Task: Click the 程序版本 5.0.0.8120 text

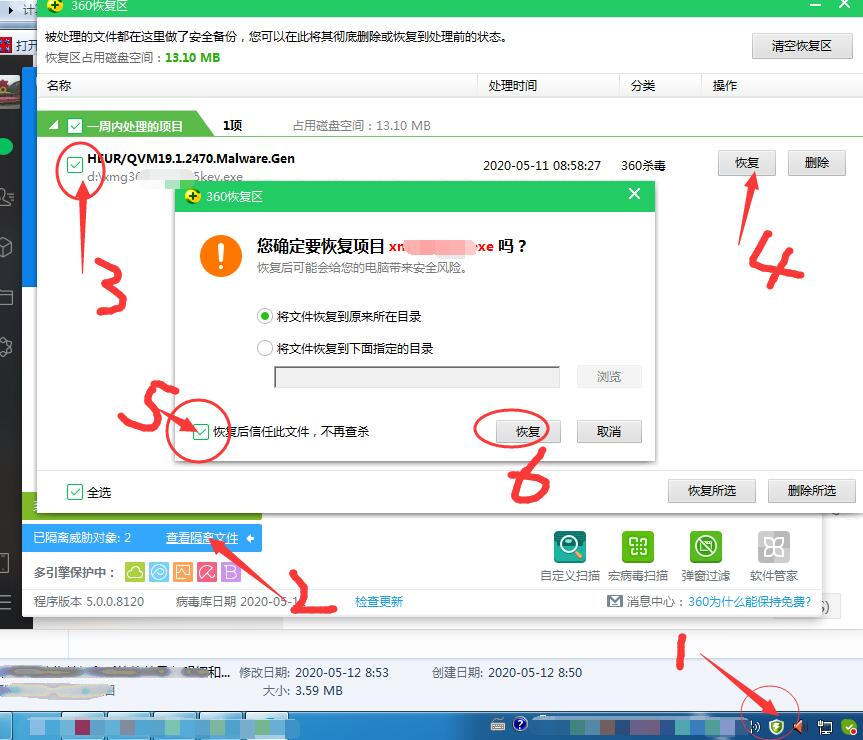Action: 89,602
